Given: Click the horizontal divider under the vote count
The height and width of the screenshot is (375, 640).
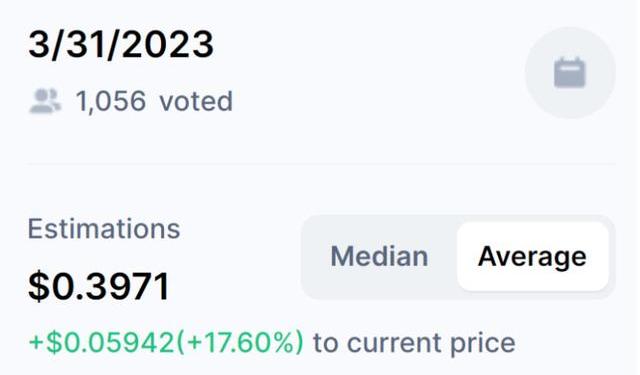Looking at the screenshot, I should pos(322,164).
